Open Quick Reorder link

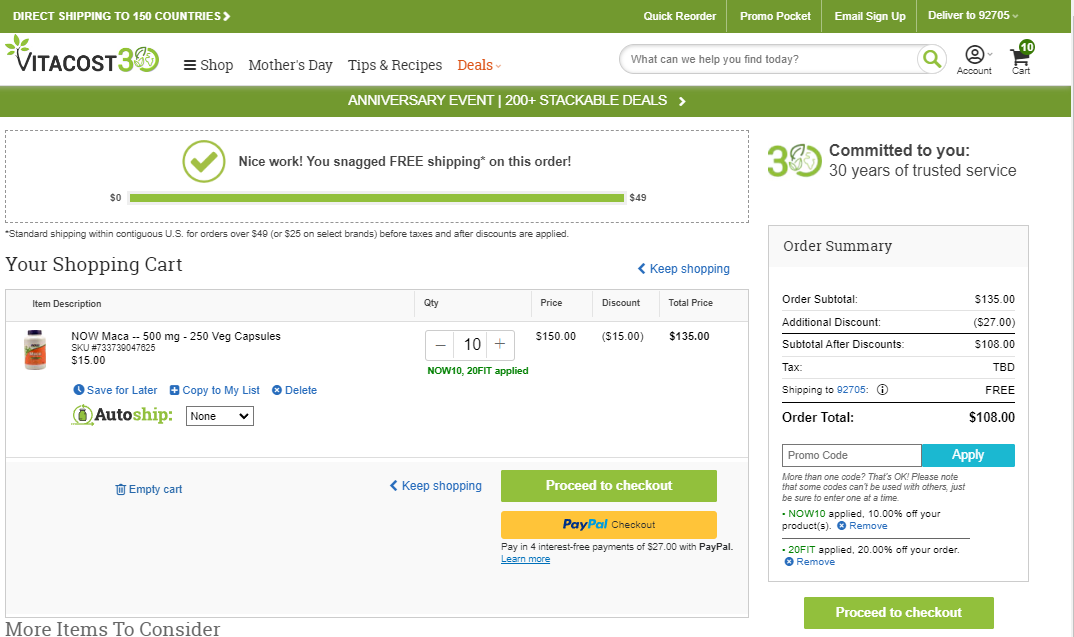coord(679,16)
